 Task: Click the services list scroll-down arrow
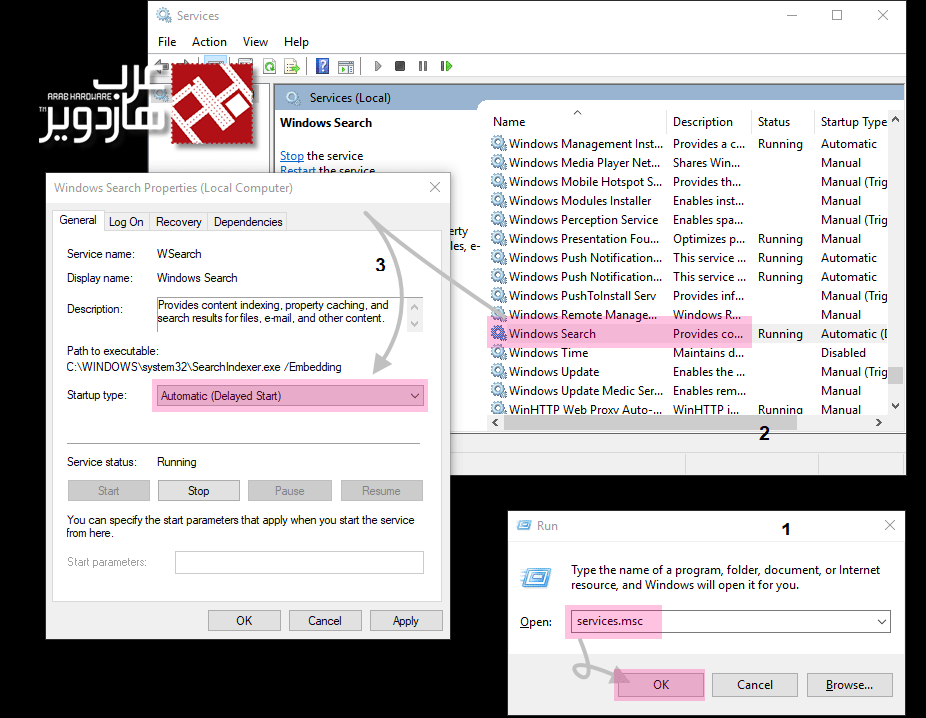895,406
